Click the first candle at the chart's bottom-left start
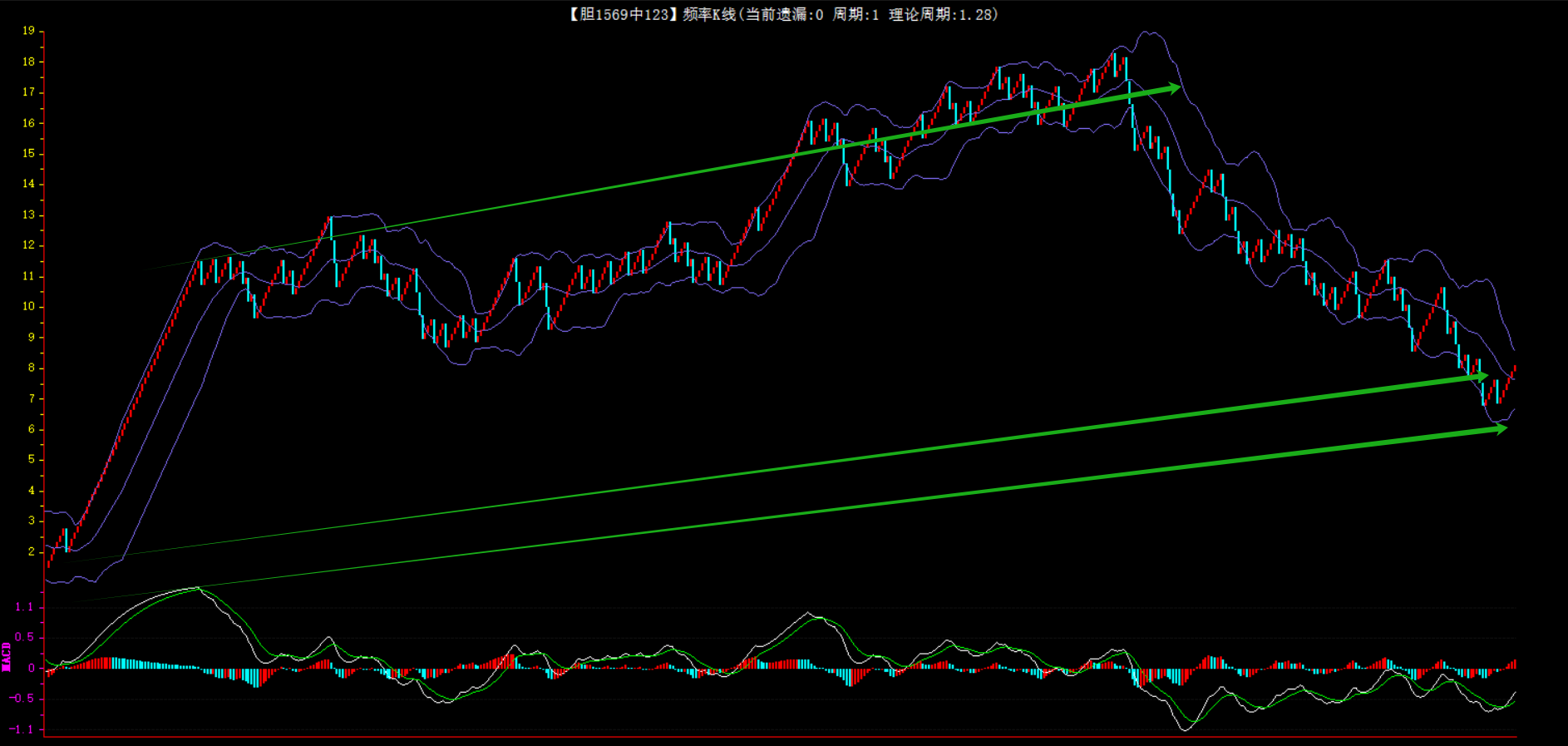Image resolution: width=1568 pixels, height=746 pixels. [x=49, y=560]
